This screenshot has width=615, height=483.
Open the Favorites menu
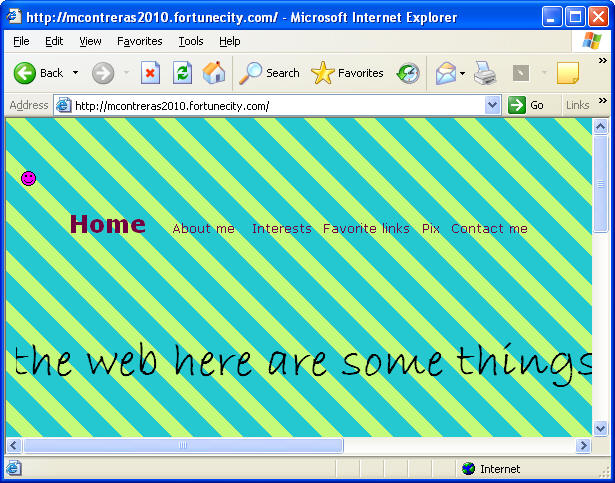[x=140, y=41]
